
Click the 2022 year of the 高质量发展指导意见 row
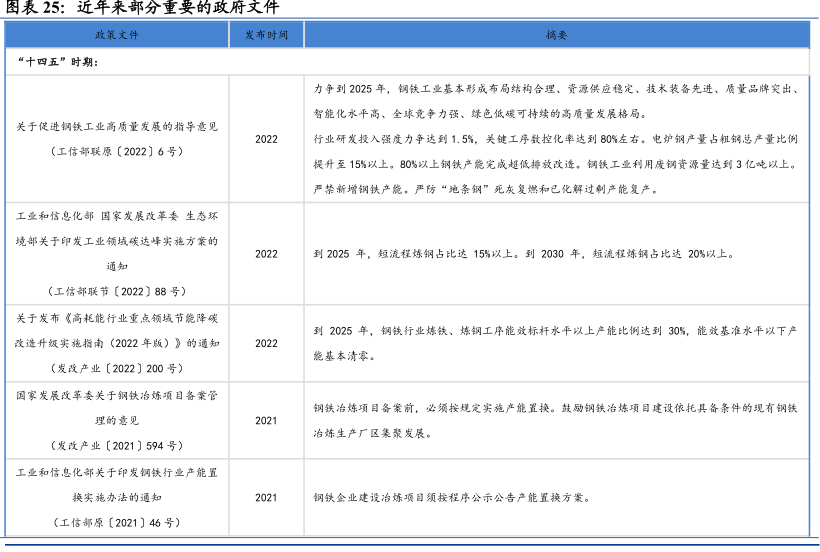pos(266,139)
